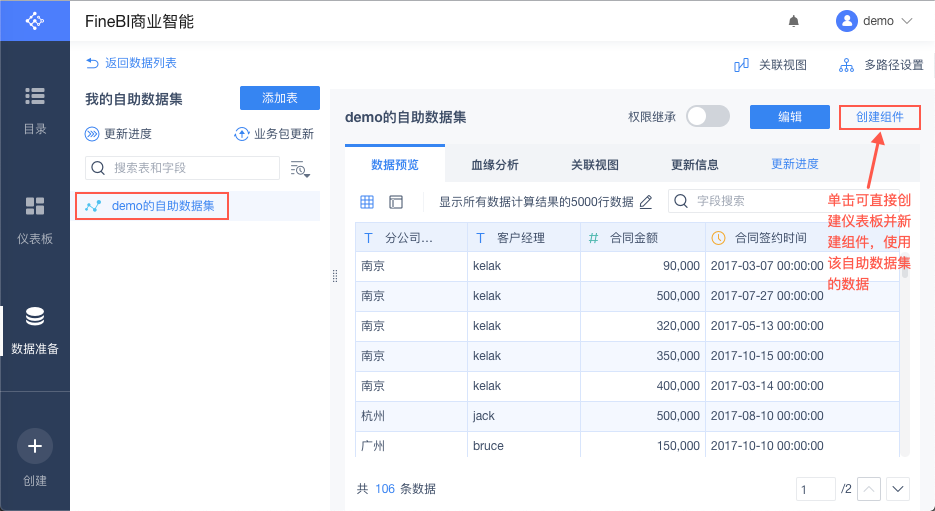Screen dimensions: 935x511
Task: Go to next page with down arrow
Action: [898, 489]
